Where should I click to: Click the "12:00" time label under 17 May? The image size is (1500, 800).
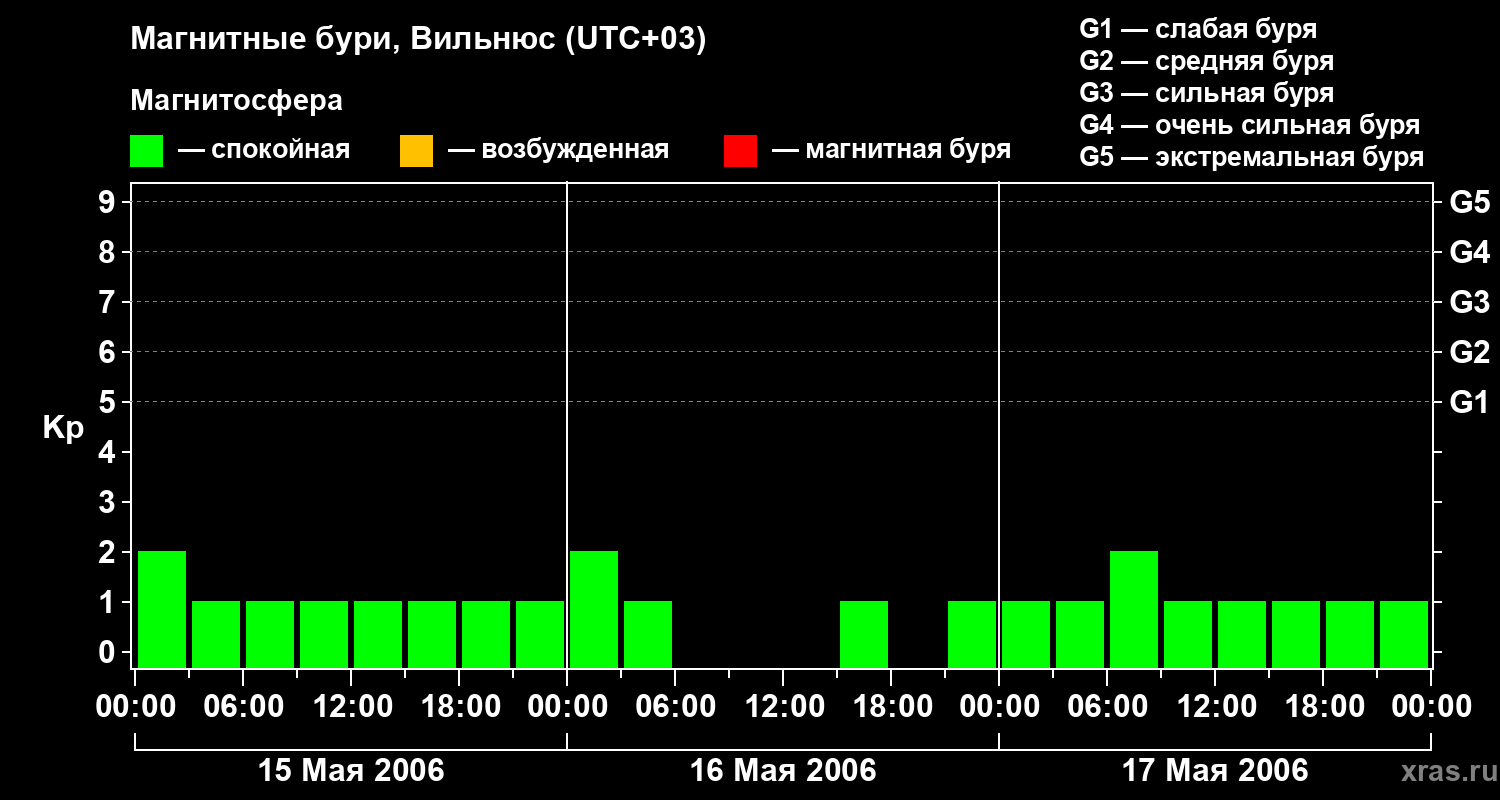[1215, 707]
